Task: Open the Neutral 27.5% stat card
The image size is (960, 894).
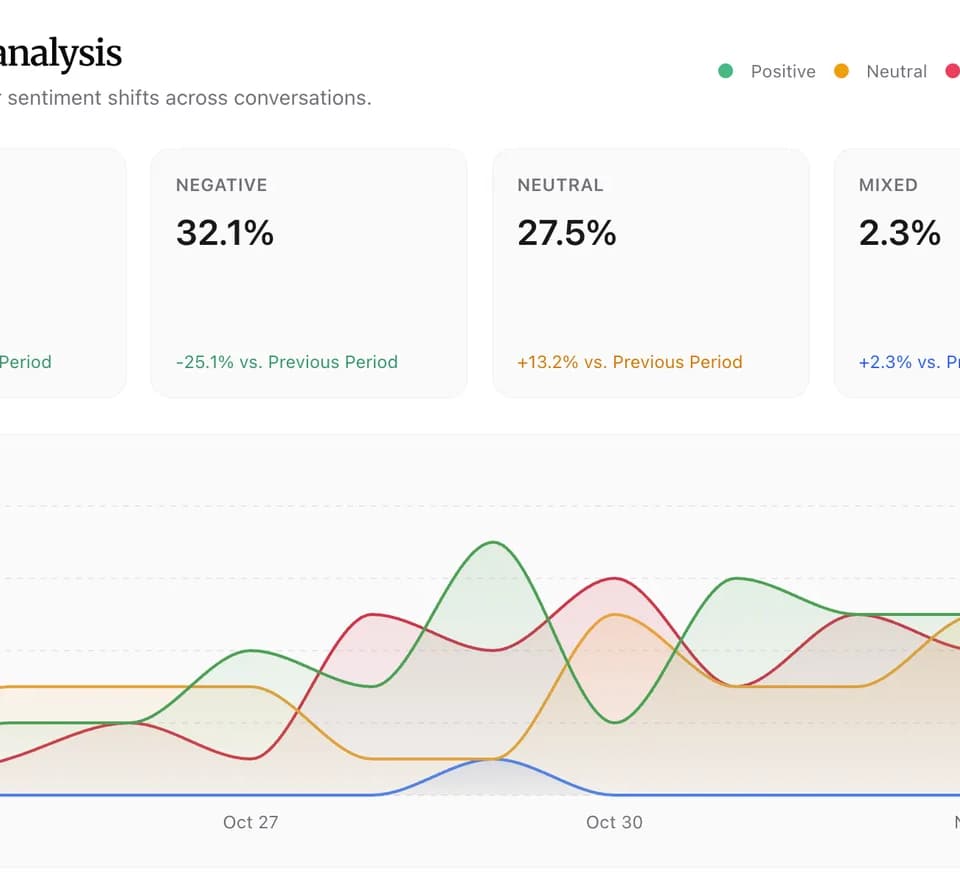Action: click(651, 273)
